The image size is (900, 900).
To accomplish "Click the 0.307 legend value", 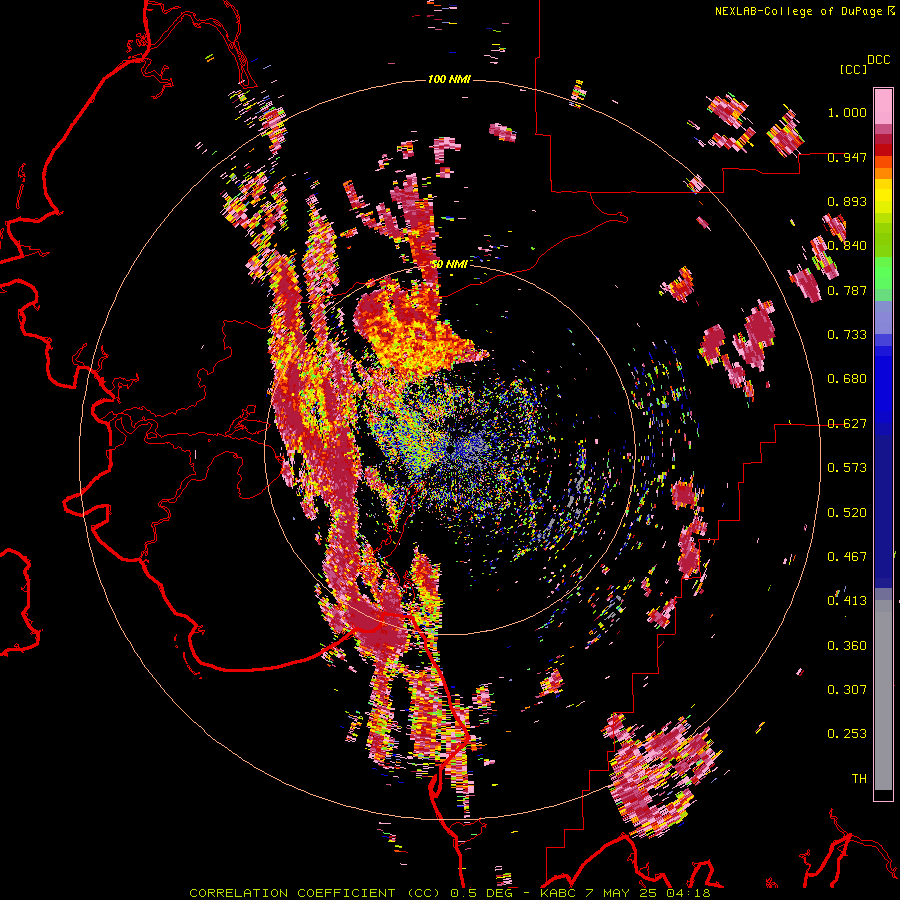I will coord(847,689).
